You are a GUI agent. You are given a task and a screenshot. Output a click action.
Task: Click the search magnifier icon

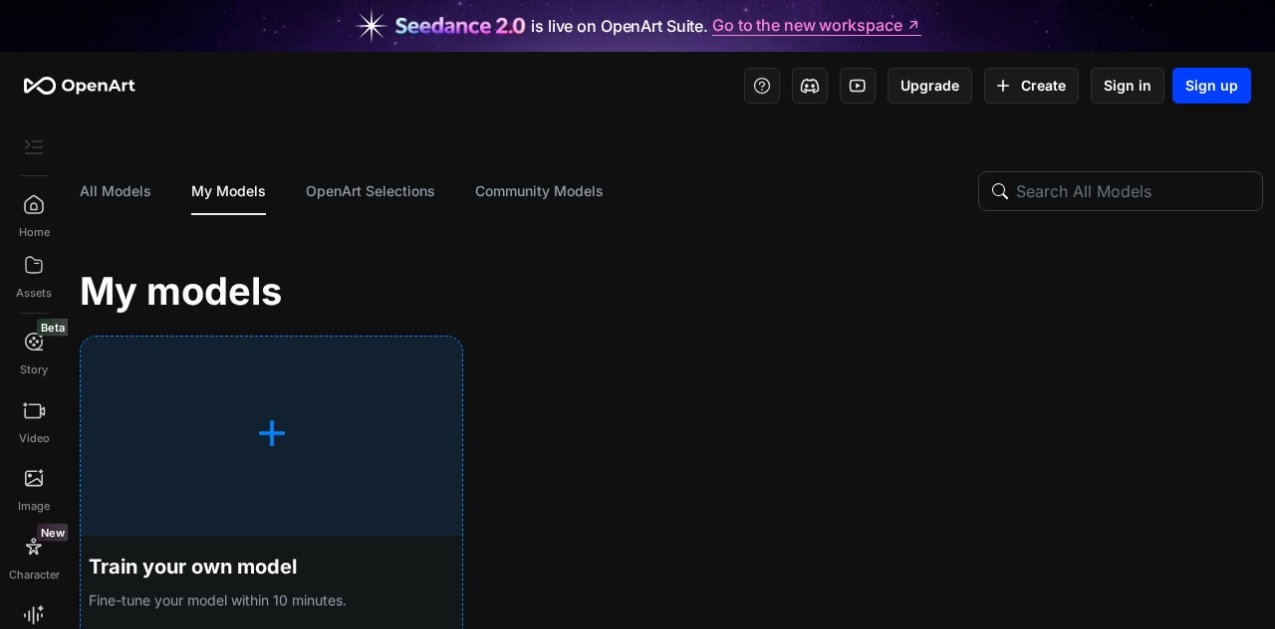[x=999, y=191]
